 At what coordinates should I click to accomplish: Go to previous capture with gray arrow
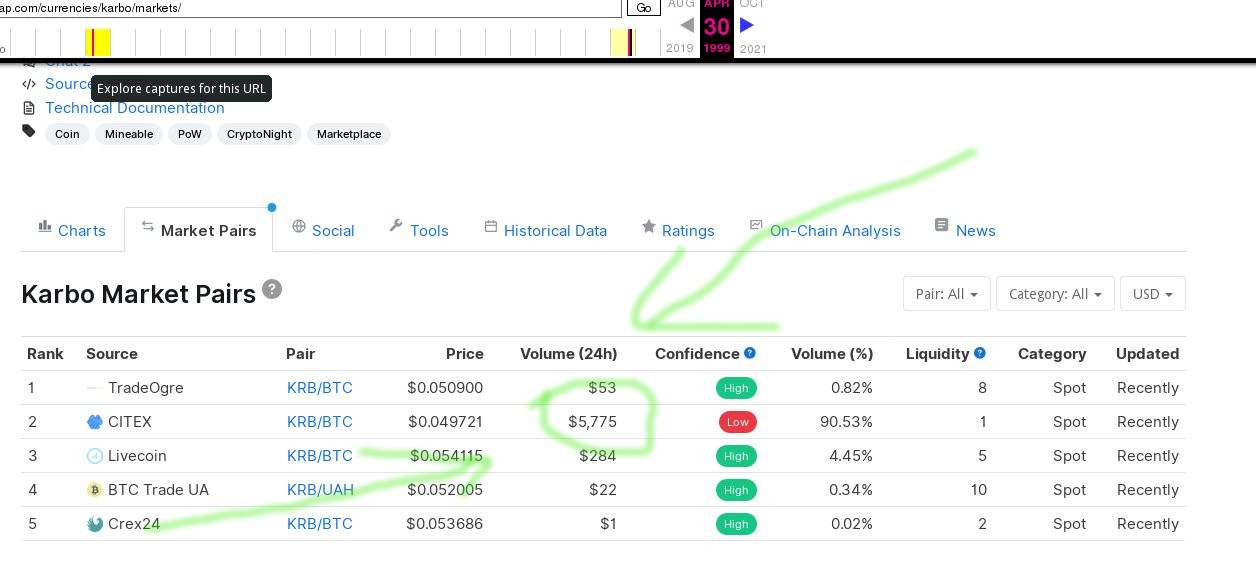pos(687,25)
